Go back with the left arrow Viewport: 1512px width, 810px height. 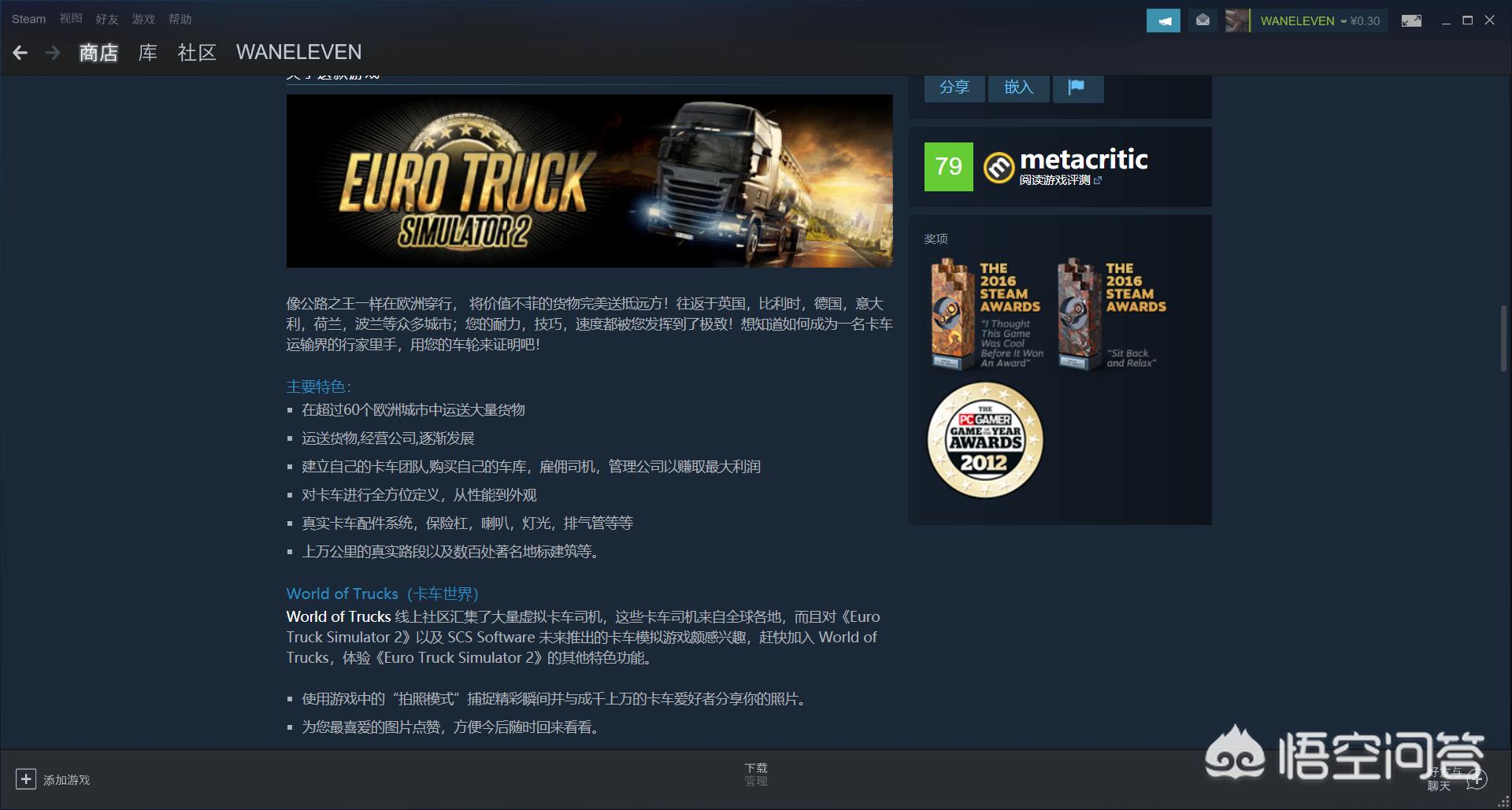20,53
